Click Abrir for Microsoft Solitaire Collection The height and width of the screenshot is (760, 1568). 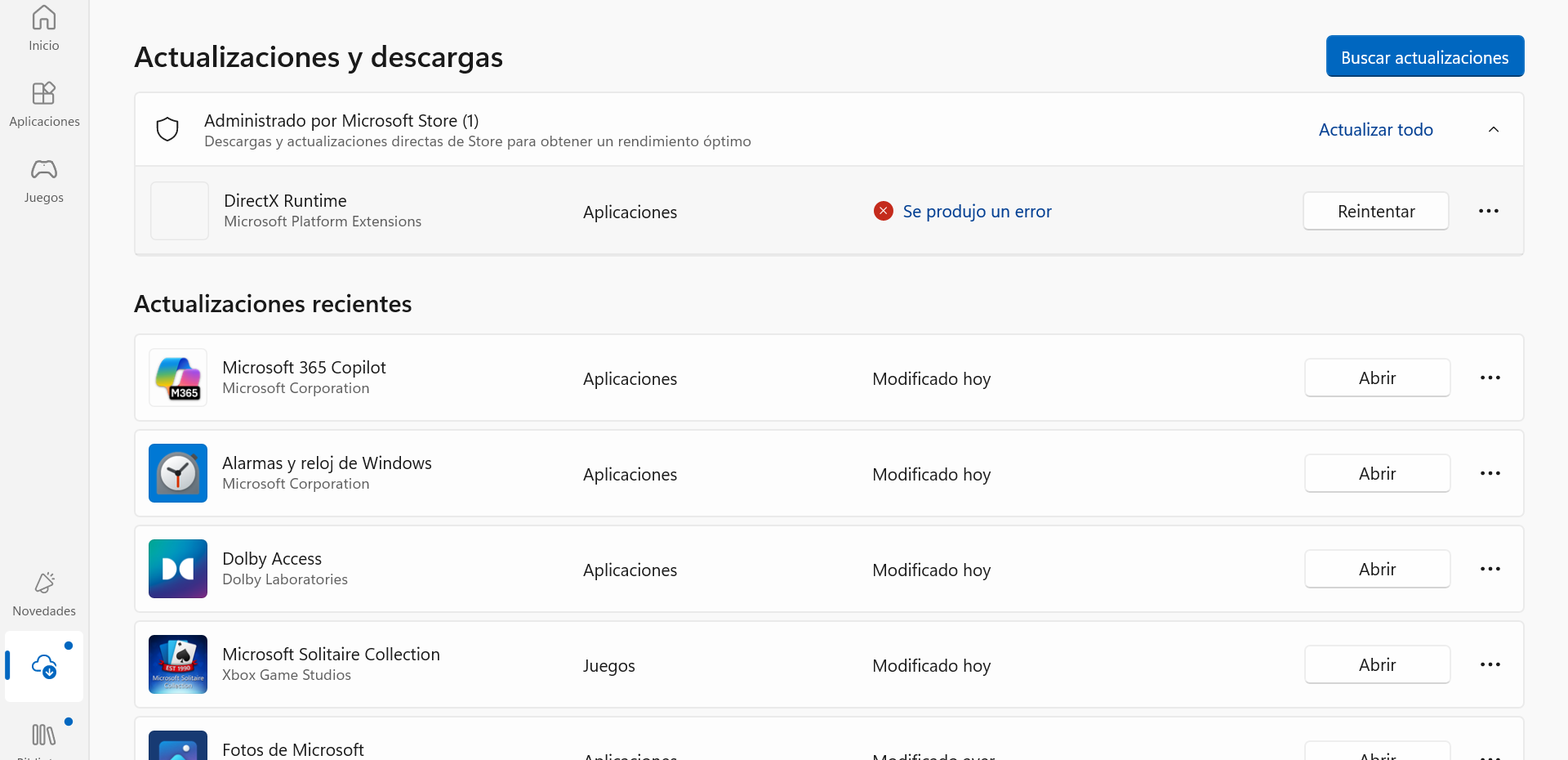pos(1378,664)
